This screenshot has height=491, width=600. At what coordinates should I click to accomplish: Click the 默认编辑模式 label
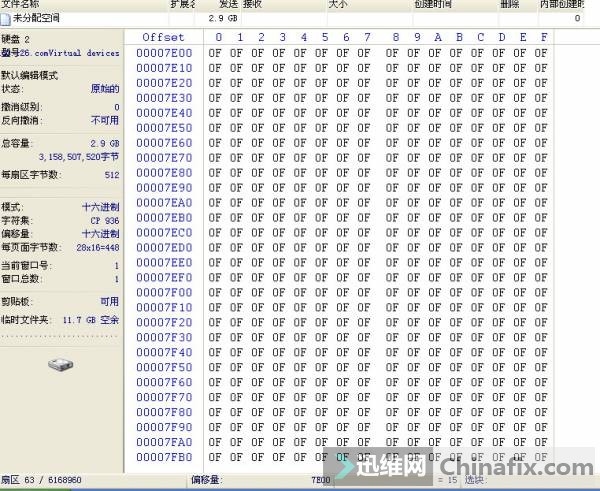click(29, 75)
